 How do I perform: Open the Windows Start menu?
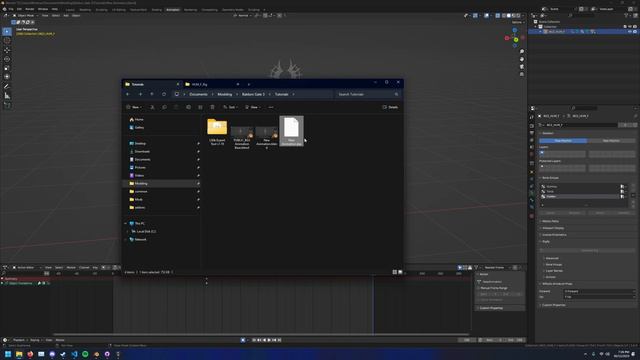pyautogui.click(x=8, y=354)
